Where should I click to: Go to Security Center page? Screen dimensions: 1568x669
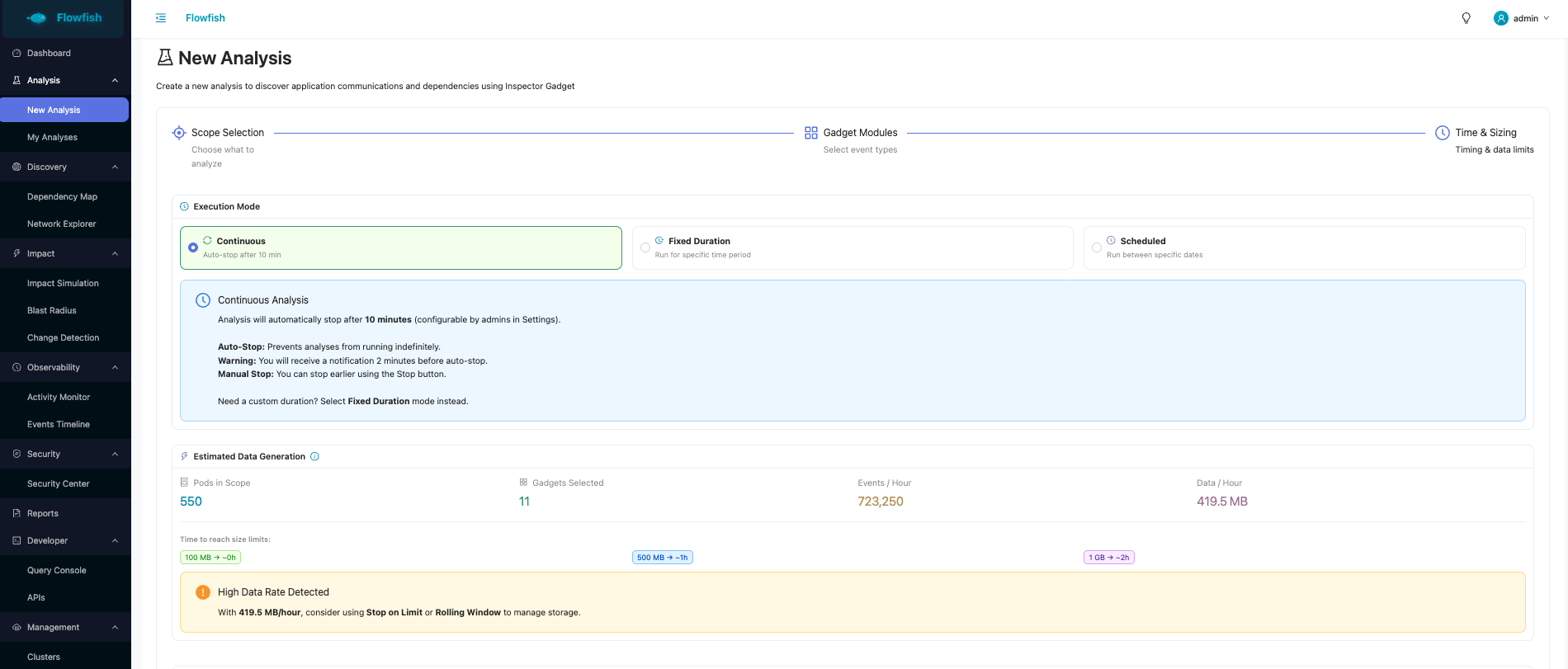tap(58, 484)
